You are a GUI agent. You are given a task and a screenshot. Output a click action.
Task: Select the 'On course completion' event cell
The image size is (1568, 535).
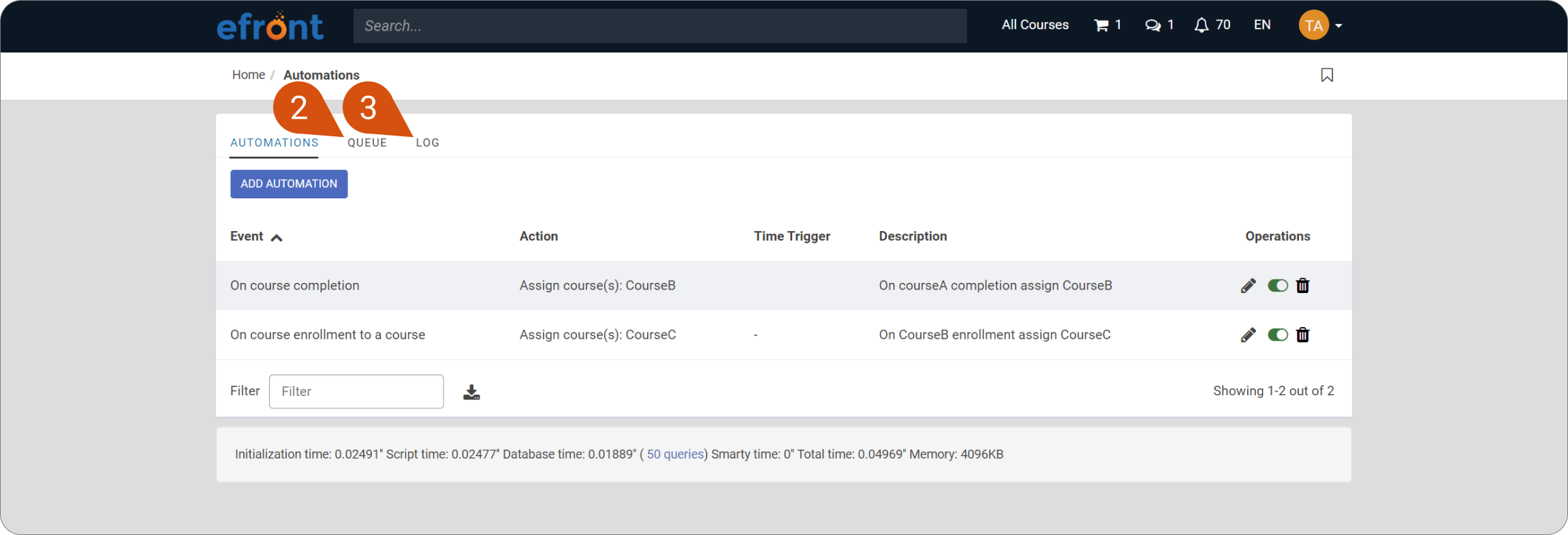click(294, 286)
